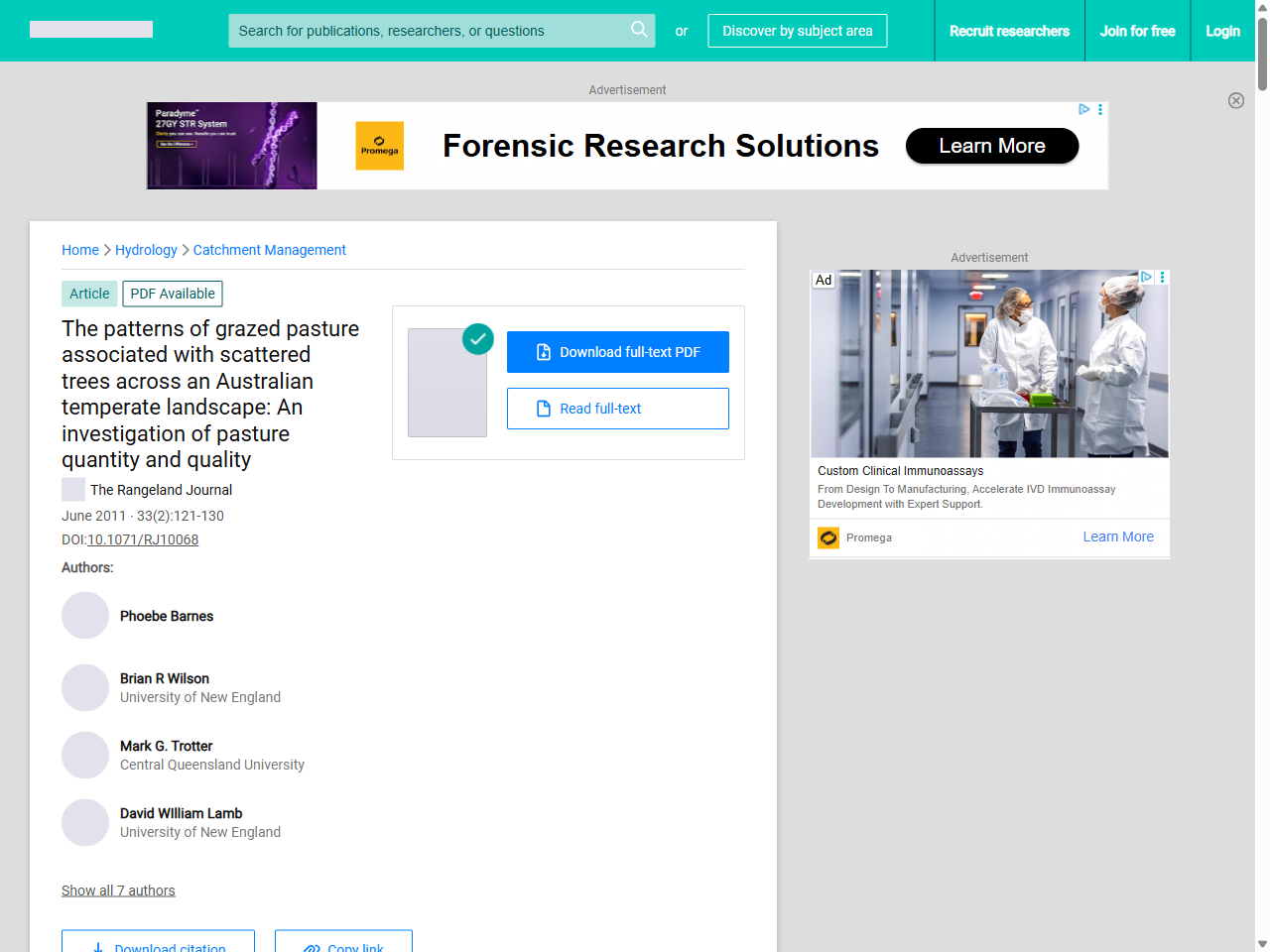Click the site logo in the header

pos(91,30)
